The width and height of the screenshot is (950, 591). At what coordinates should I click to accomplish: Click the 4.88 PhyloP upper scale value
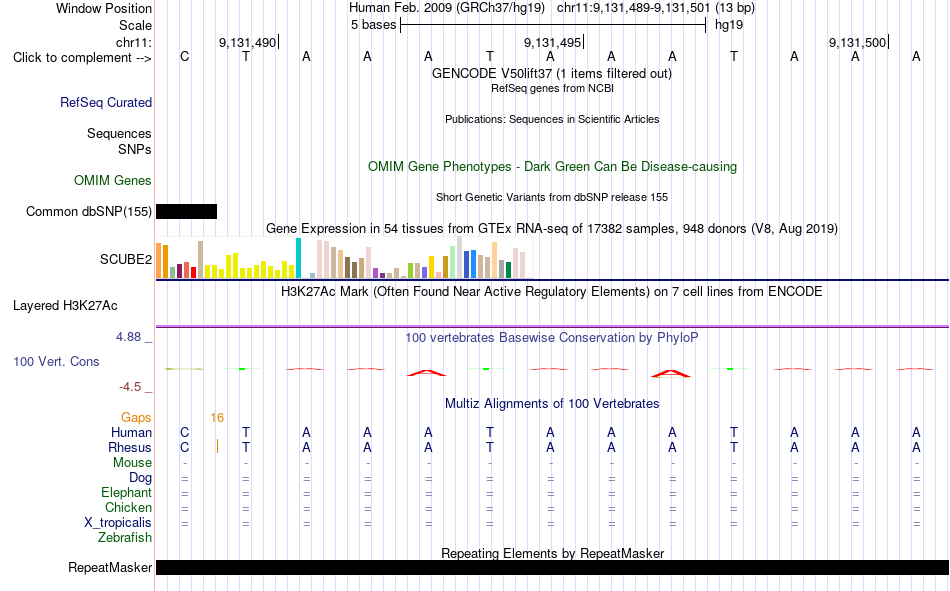128,337
